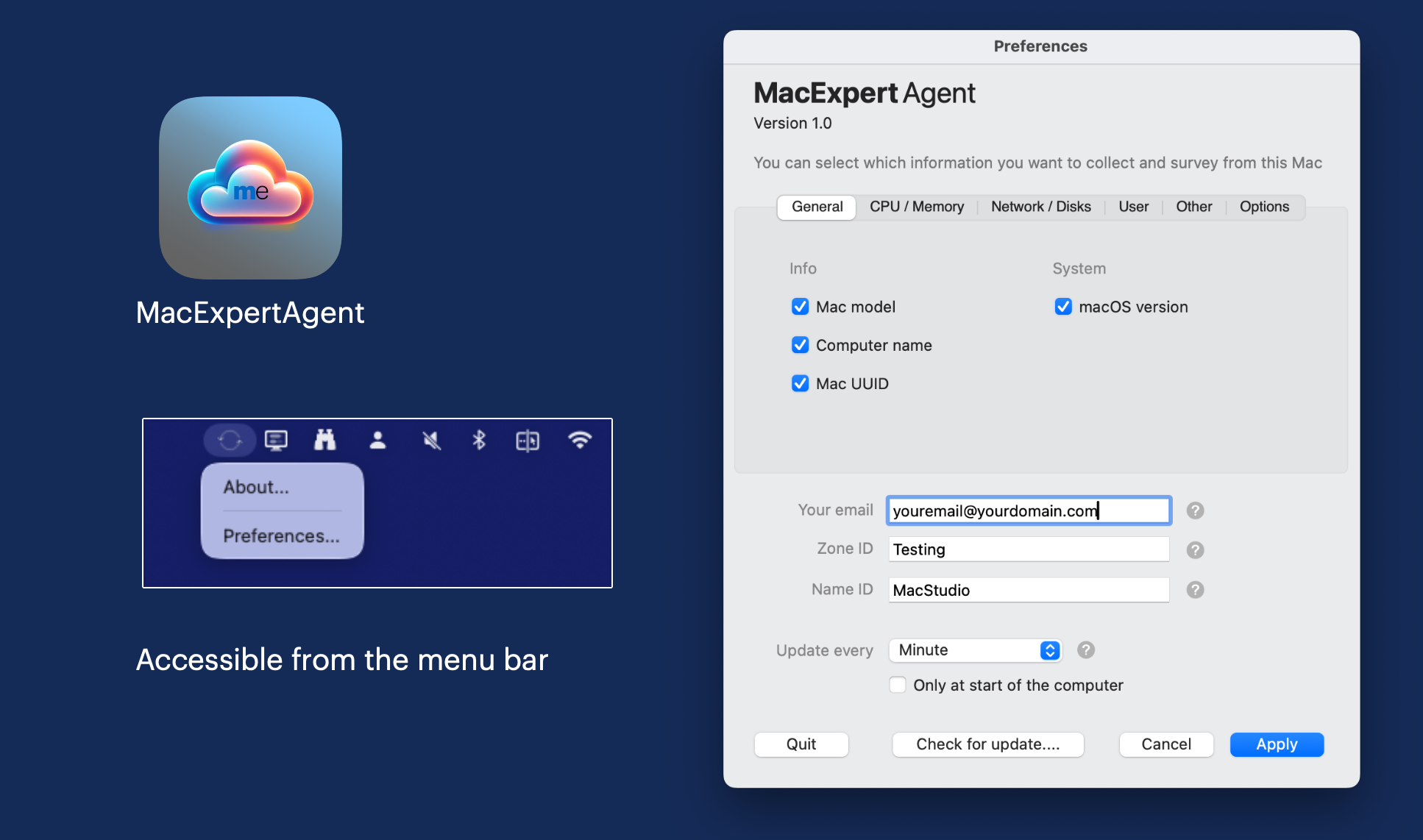Viewport: 1423px width, 840px height.
Task: Click the display monitor icon in menu bar
Action: tap(276, 440)
